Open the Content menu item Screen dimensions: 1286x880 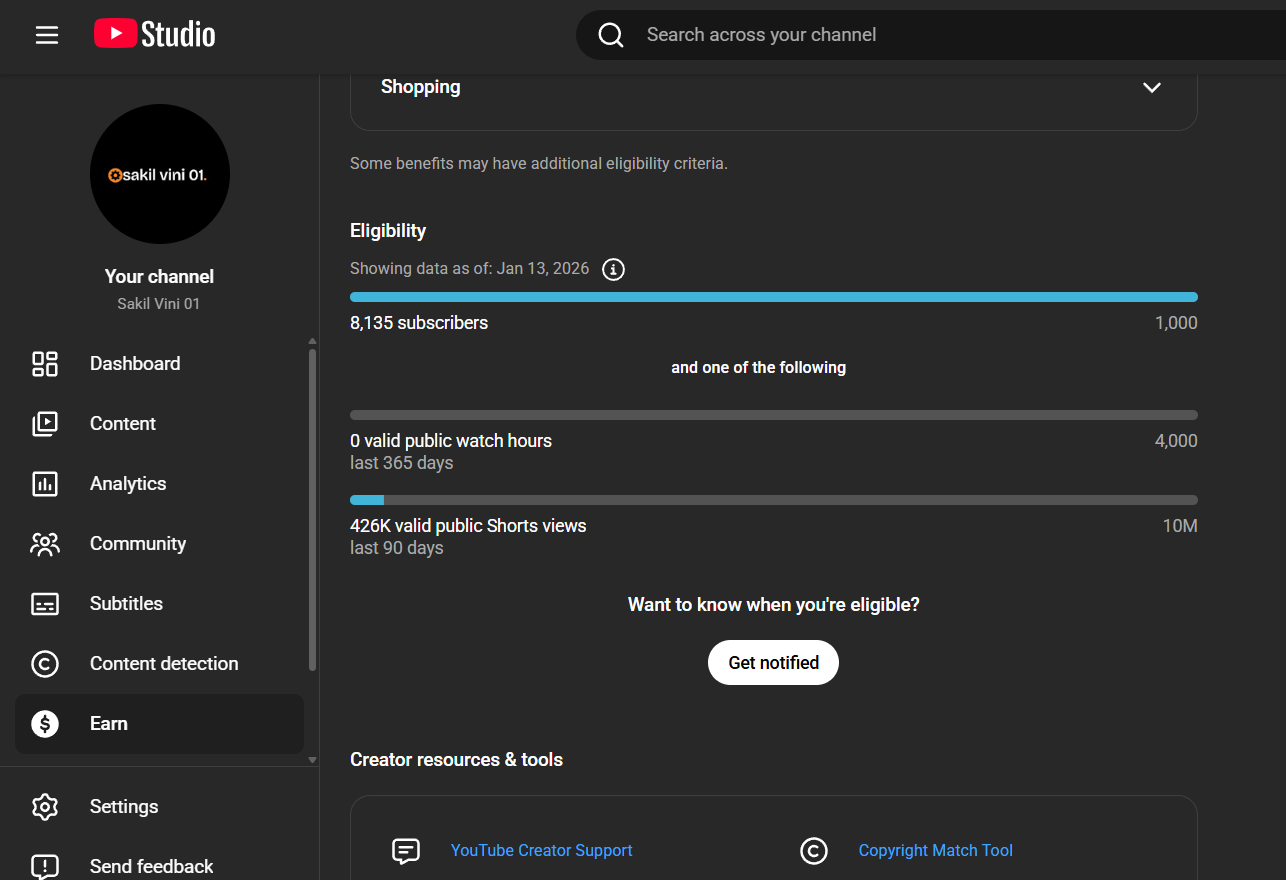pyautogui.click(x=122, y=424)
